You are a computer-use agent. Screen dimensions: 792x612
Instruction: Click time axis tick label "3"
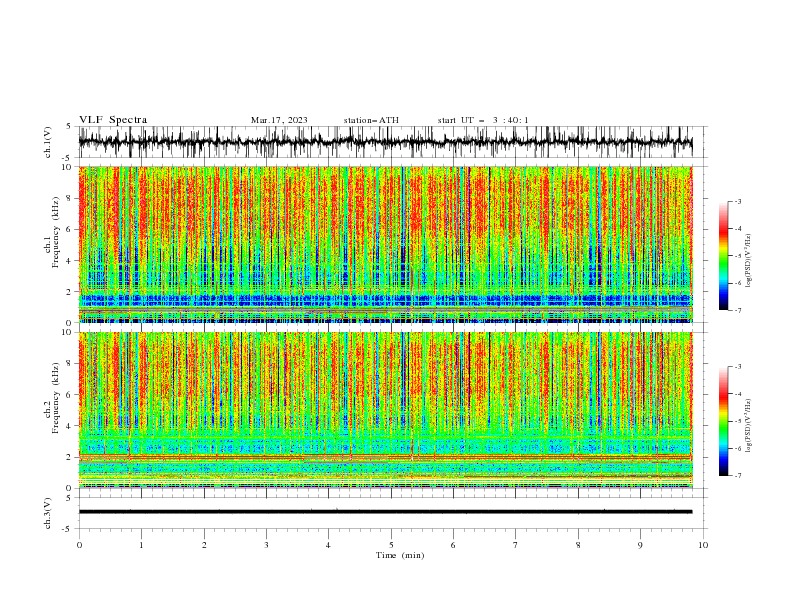(266, 545)
